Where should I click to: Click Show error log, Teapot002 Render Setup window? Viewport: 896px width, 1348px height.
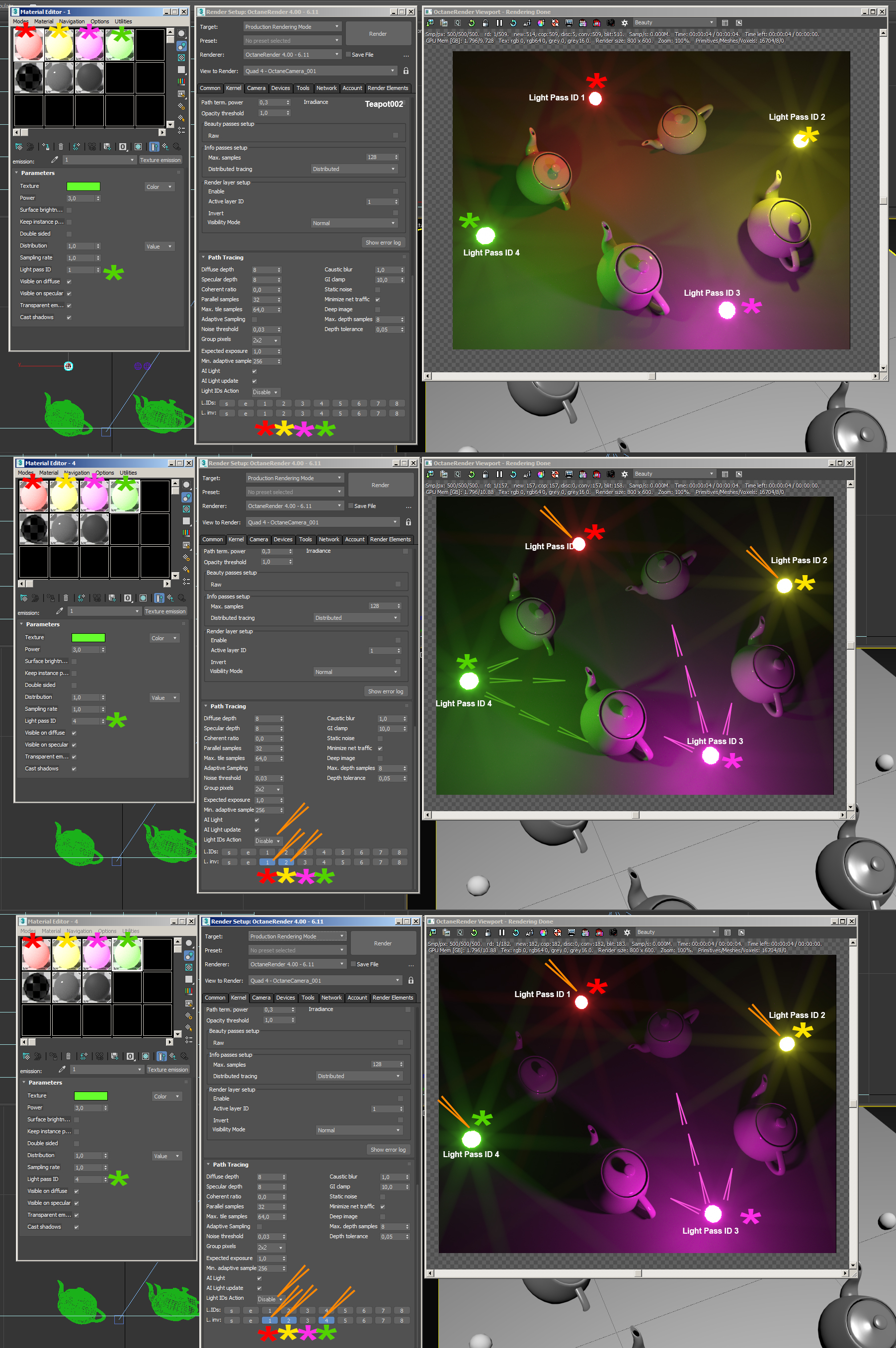(x=383, y=243)
